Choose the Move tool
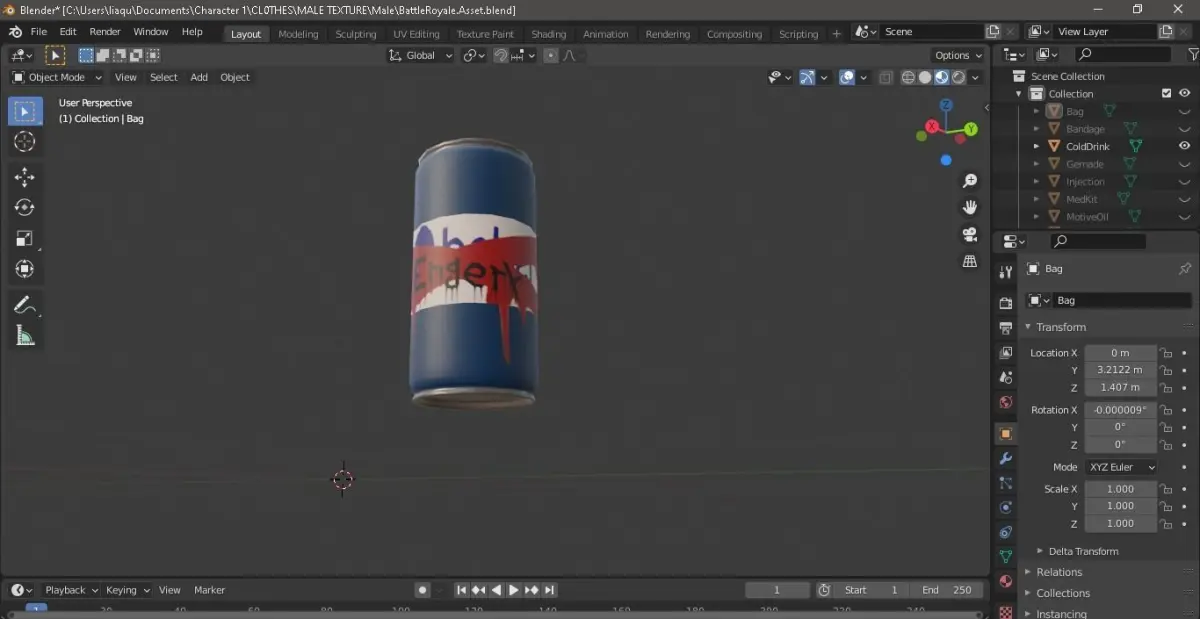This screenshot has height=619, width=1200. tap(25, 177)
